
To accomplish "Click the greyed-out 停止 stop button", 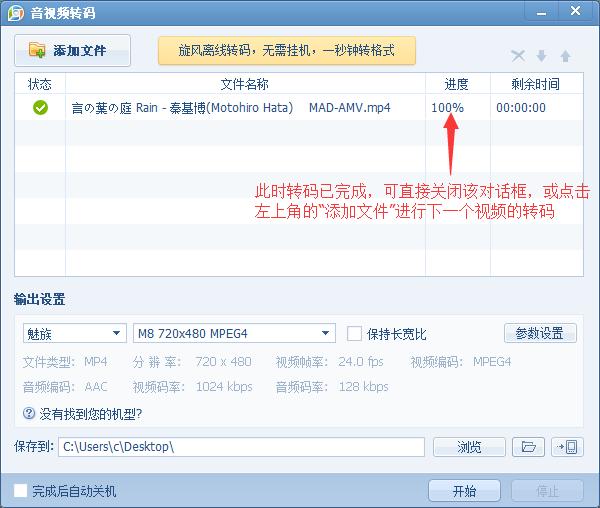I will (x=548, y=491).
